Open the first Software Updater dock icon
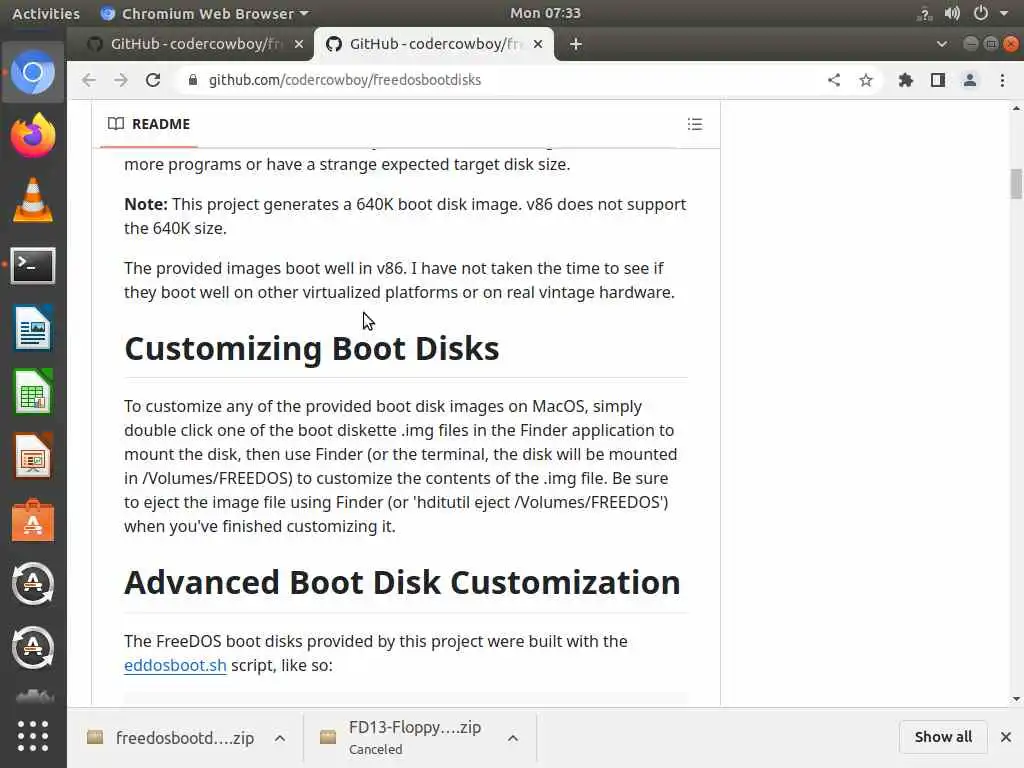Viewport: 1024px width, 768px height. tap(33, 584)
